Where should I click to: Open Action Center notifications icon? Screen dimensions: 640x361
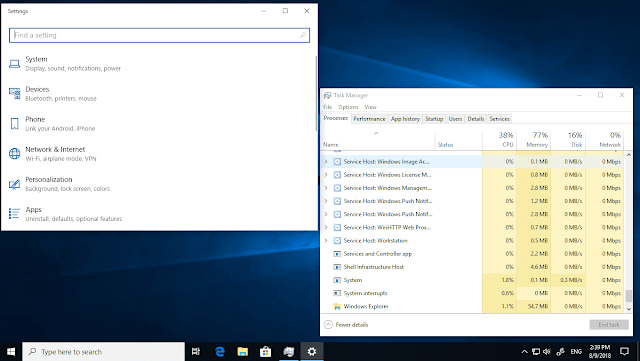[624, 352]
